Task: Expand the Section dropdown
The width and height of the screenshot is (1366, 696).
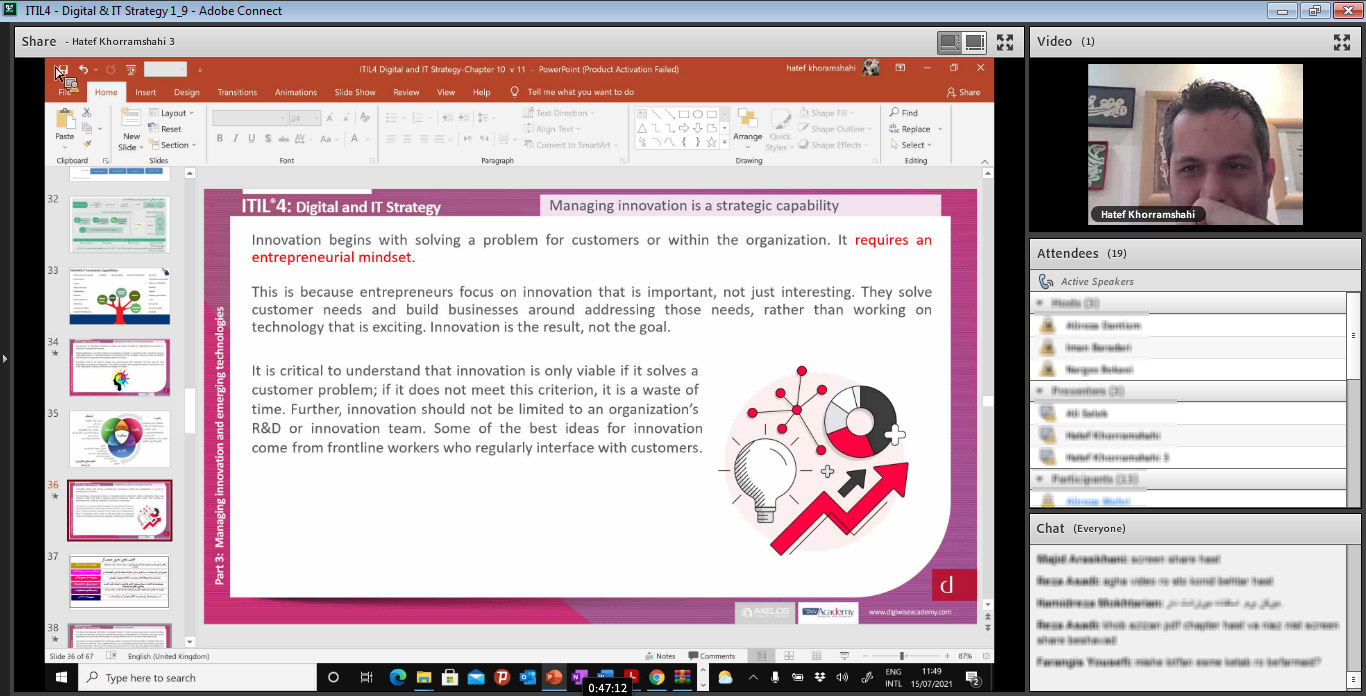Action: click(173, 145)
